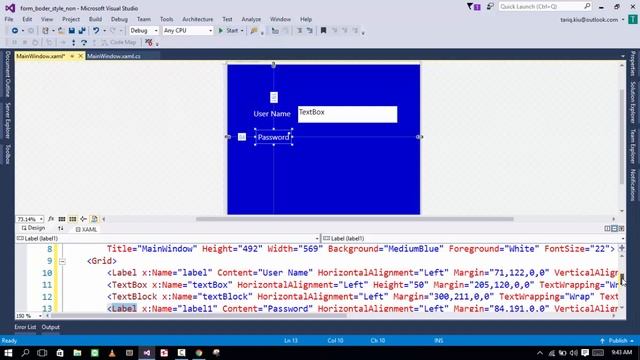
Task: Open the Server Explorer side panel
Action: coord(7,120)
